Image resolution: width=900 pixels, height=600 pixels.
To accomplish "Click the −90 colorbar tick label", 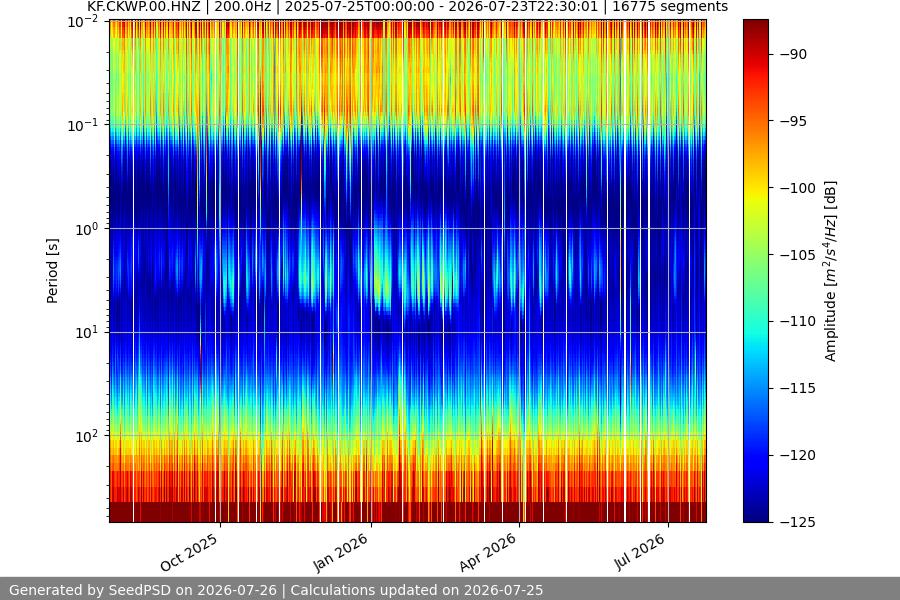I will pyautogui.click(x=793, y=55).
